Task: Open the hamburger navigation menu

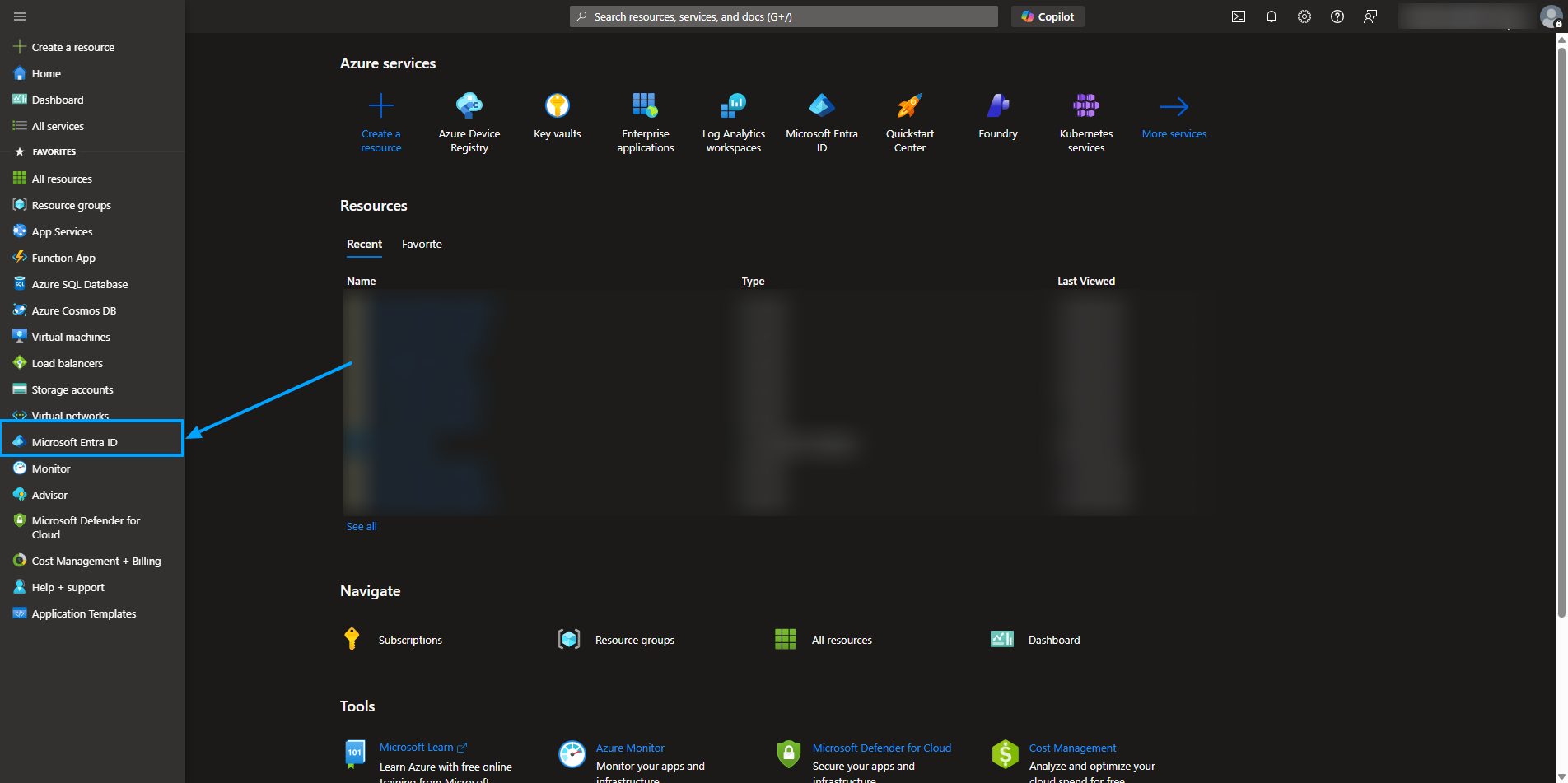Action: [x=19, y=16]
